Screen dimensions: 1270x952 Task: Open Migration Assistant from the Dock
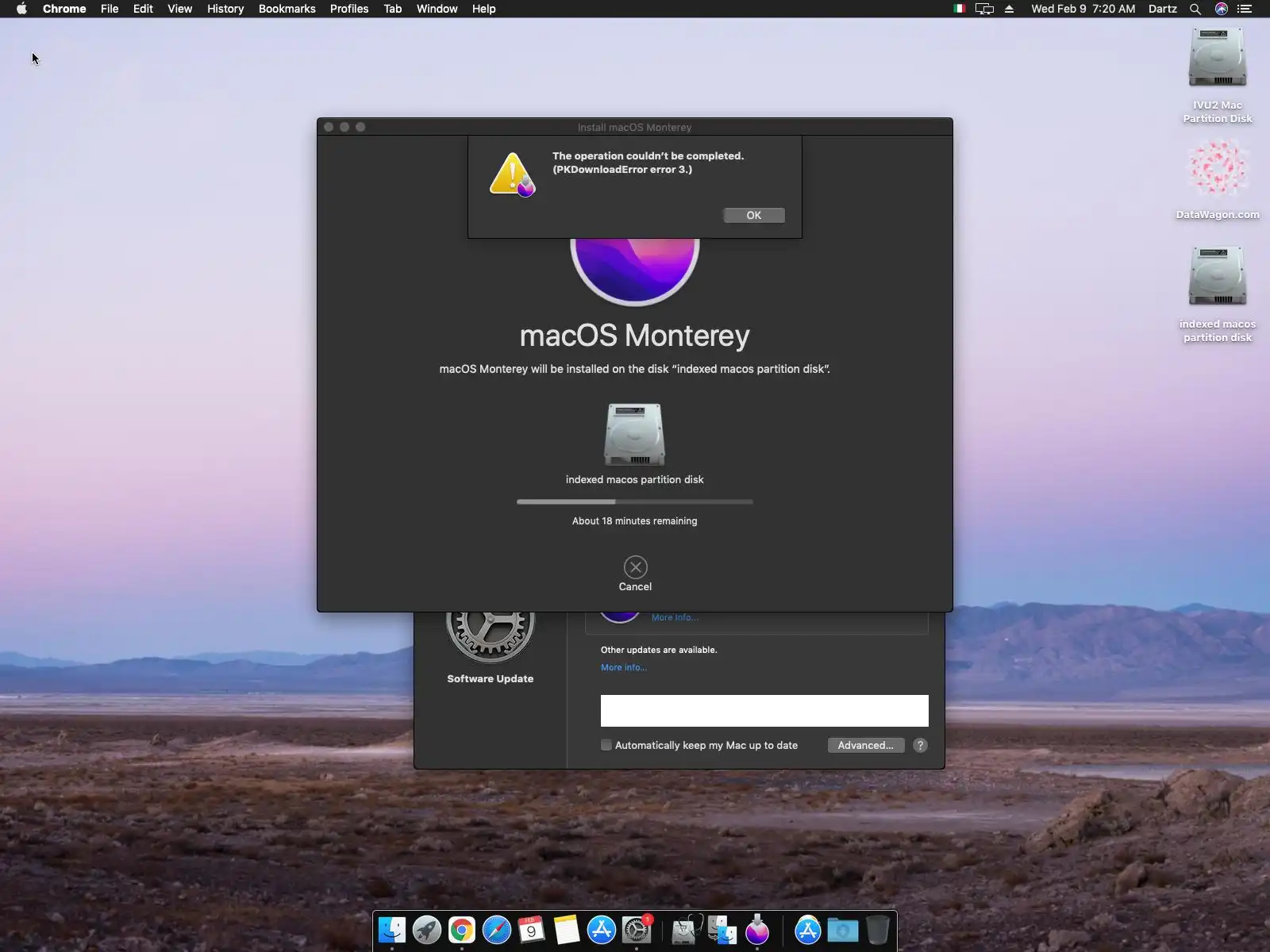721,930
